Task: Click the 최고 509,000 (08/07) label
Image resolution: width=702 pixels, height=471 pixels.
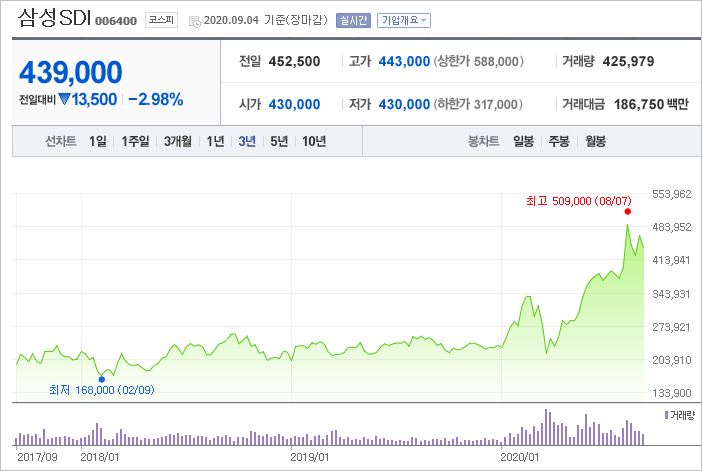Action: tap(579, 201)
